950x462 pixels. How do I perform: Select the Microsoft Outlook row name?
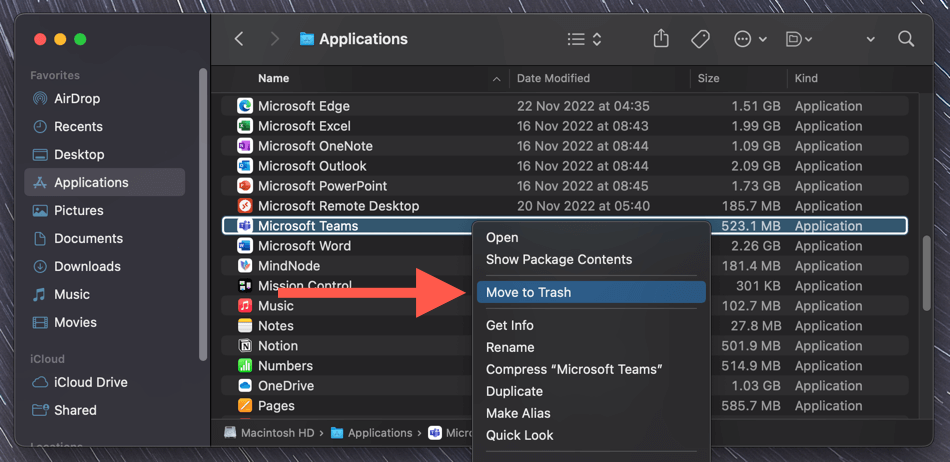tap(312, 166)
